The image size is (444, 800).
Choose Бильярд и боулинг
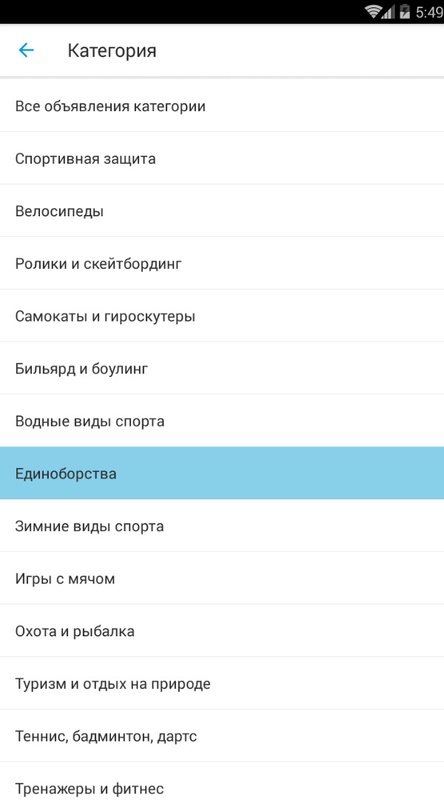[x=222, y=368]
